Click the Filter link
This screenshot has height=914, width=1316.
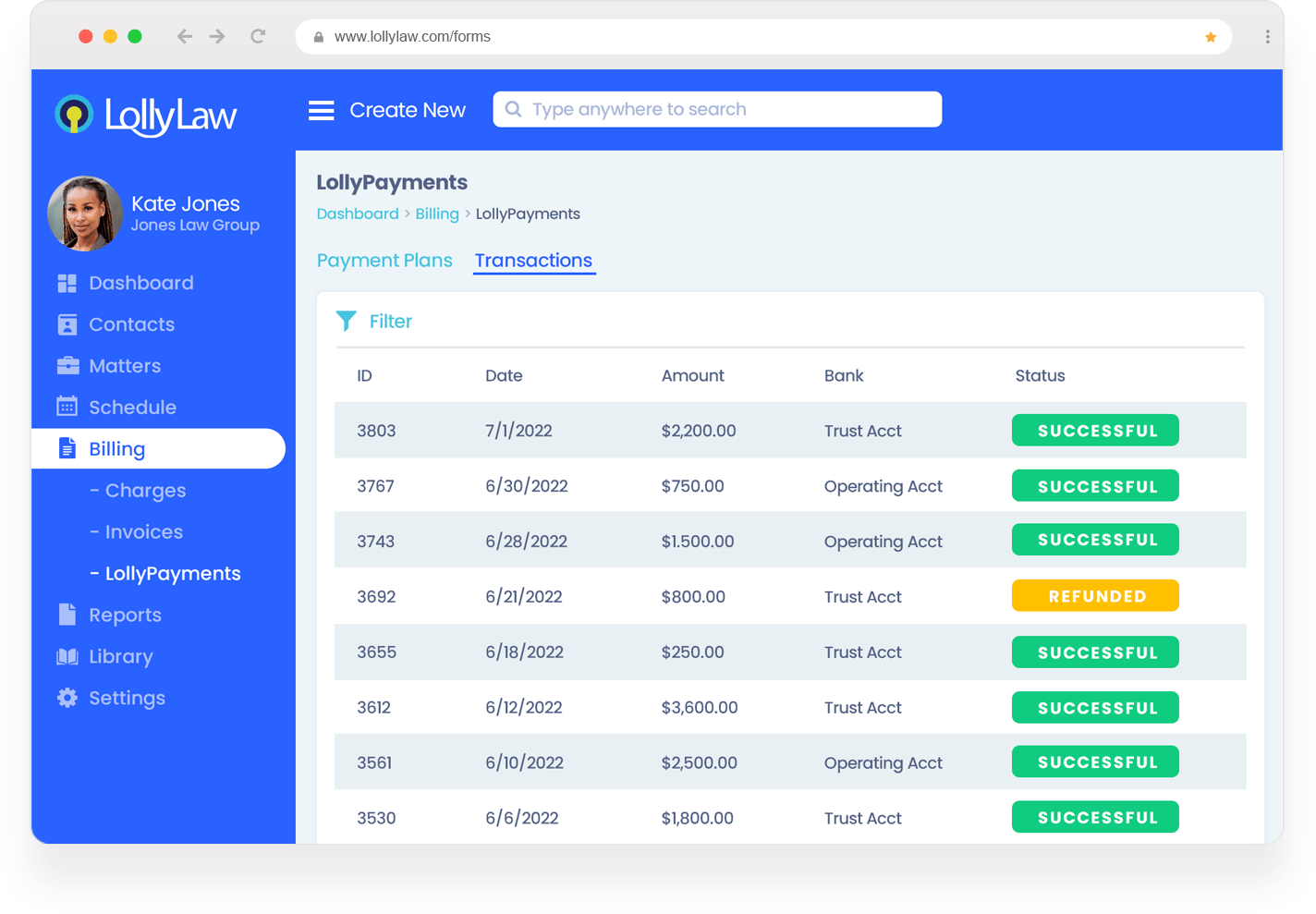(x=391, y=322)
